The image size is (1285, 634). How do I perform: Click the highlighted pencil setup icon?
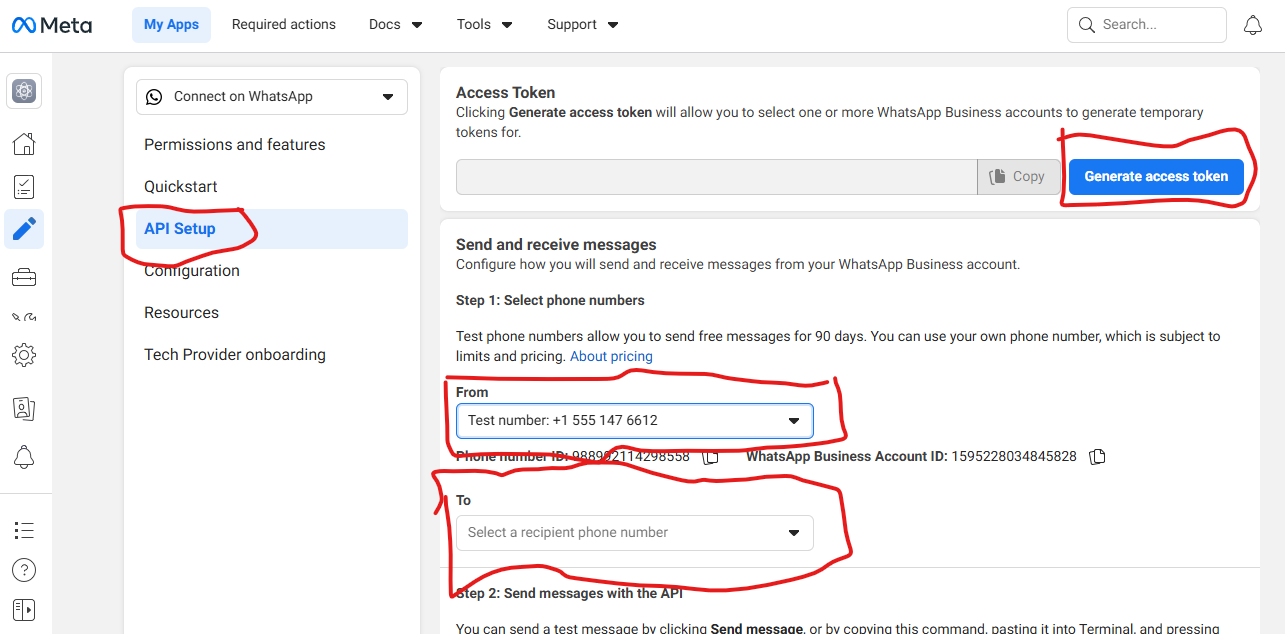coord(23,229)
